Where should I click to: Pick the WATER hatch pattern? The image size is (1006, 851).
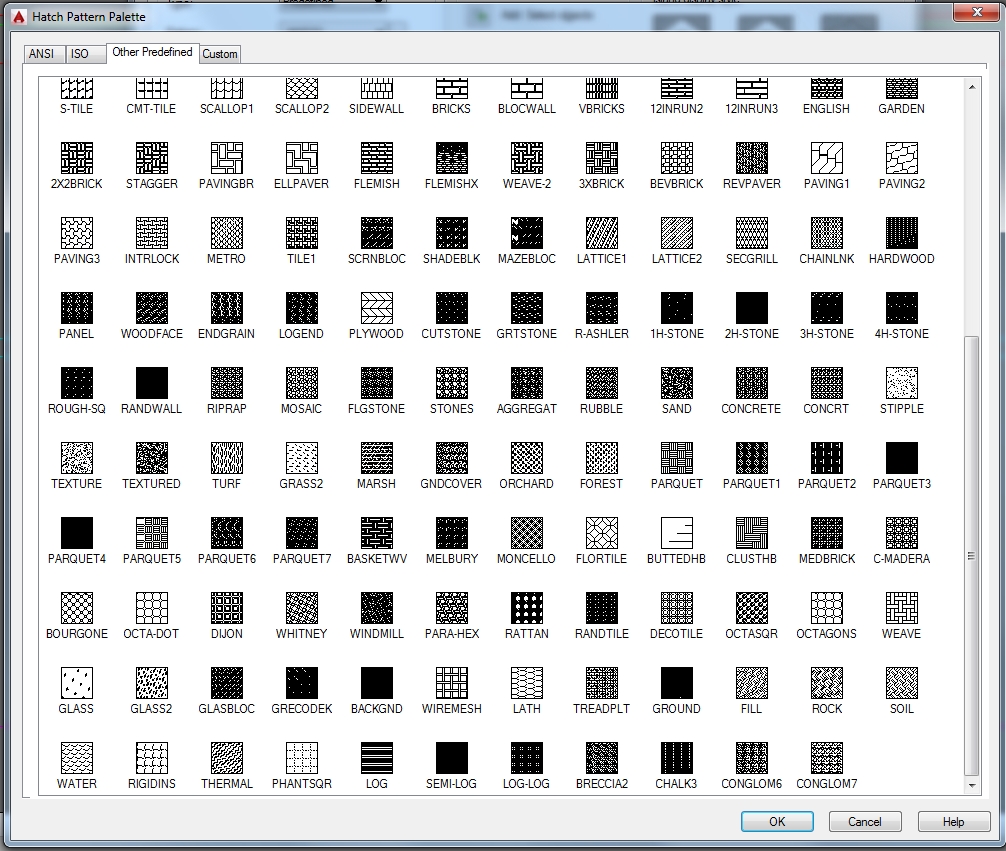[76, 759]
